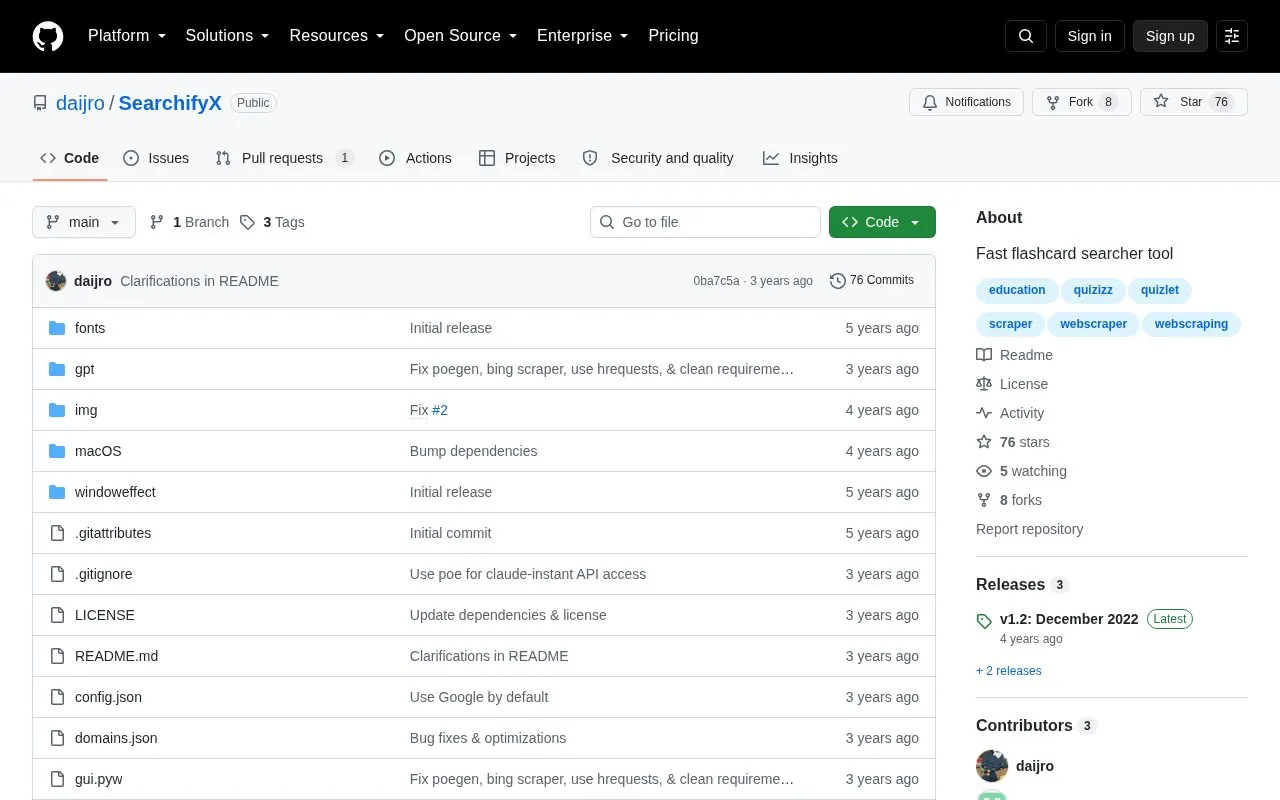Image resolution: width=1280 pixels, height=800 pixels.
Task: Expand the Platform menu
Action: point(127,36)
